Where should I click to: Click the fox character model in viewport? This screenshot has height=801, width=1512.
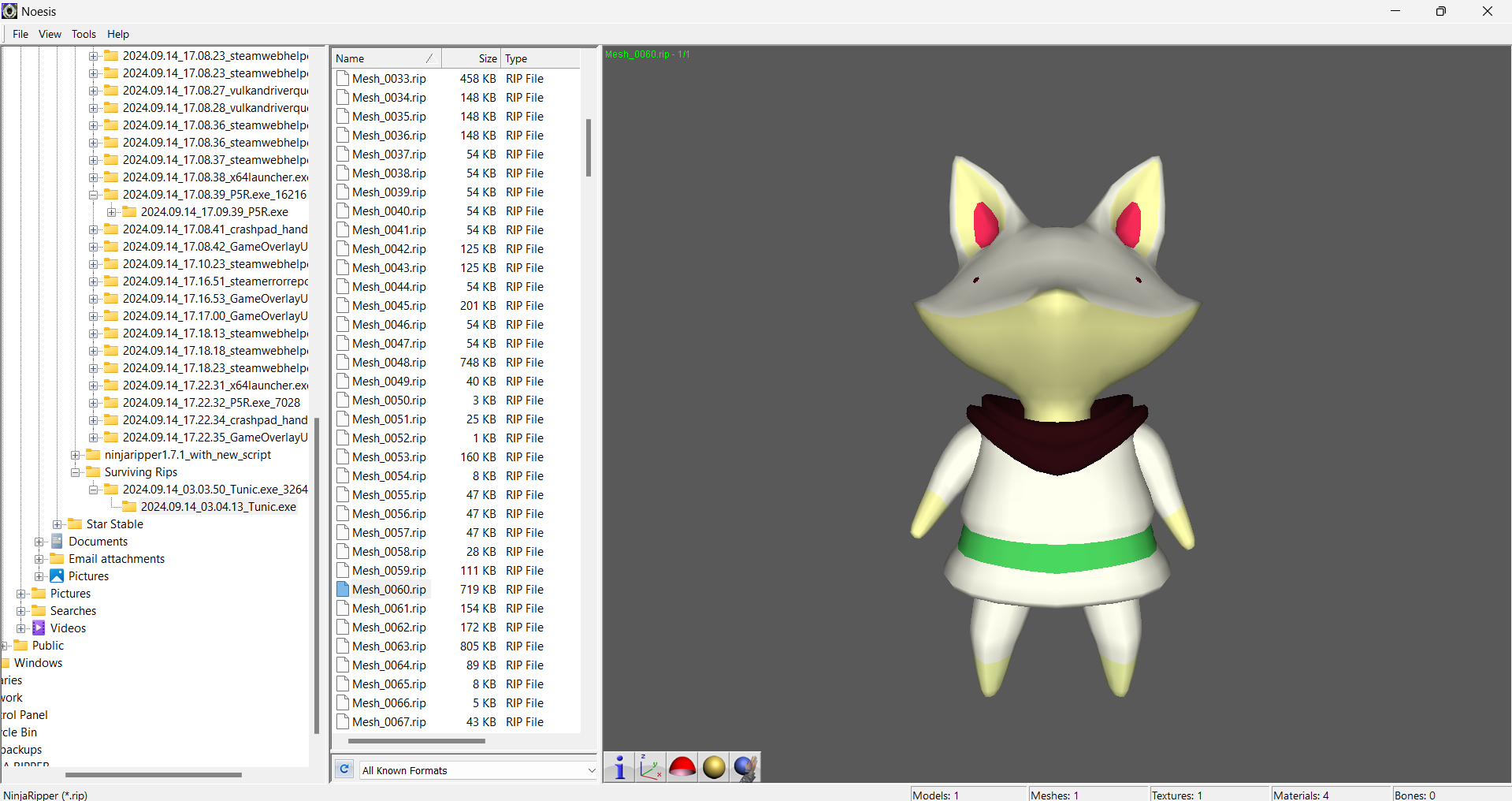point(1056,426)
